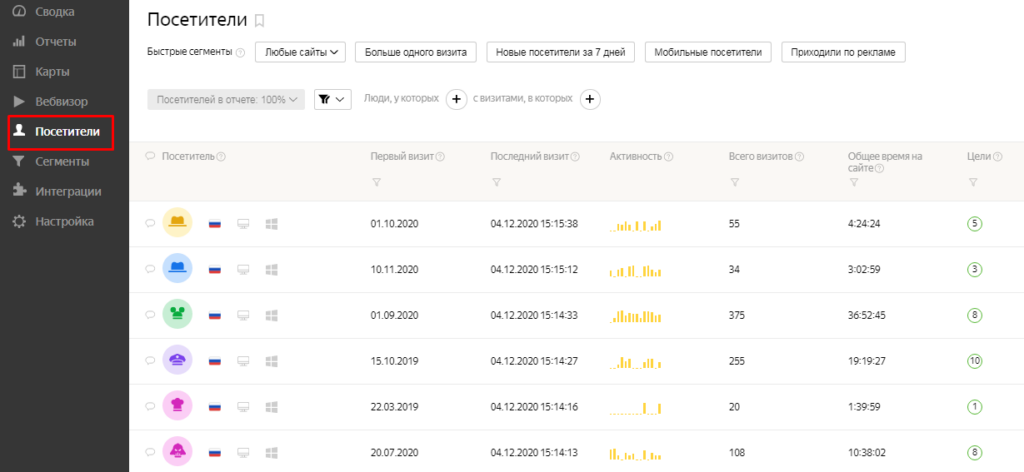This screenshot has height=472, width=1024.
Task: Select Приходили по рекламе segment
Action: pyautogui.click(x=843, y=52)
